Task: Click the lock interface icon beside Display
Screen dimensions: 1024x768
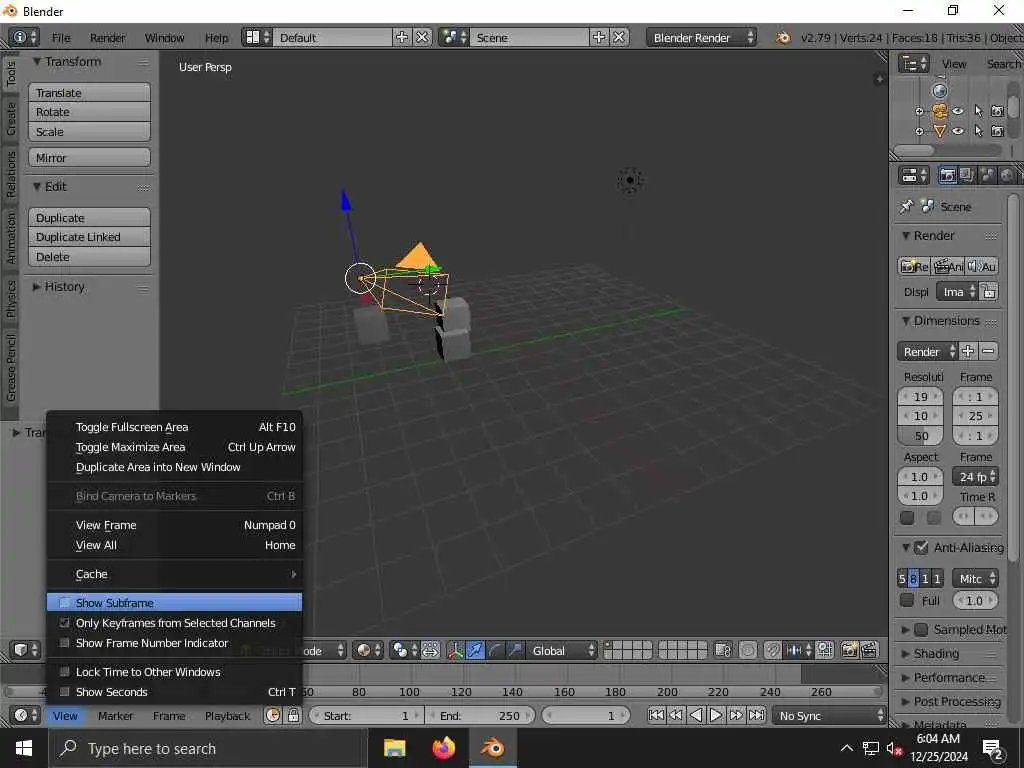Action: click(989, 292)
